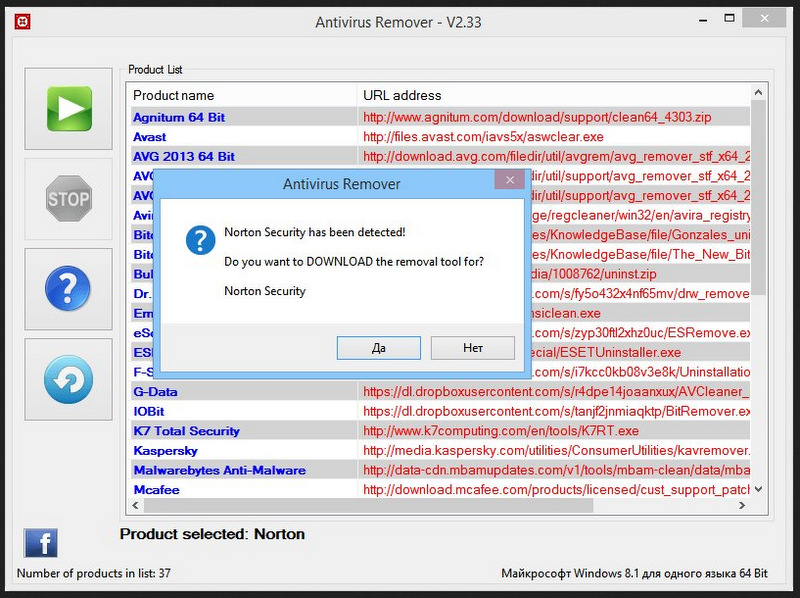The width and height of the screenshot is (800, 598).
Task: Confirm download with the Да button
Action: click(379, 348)
